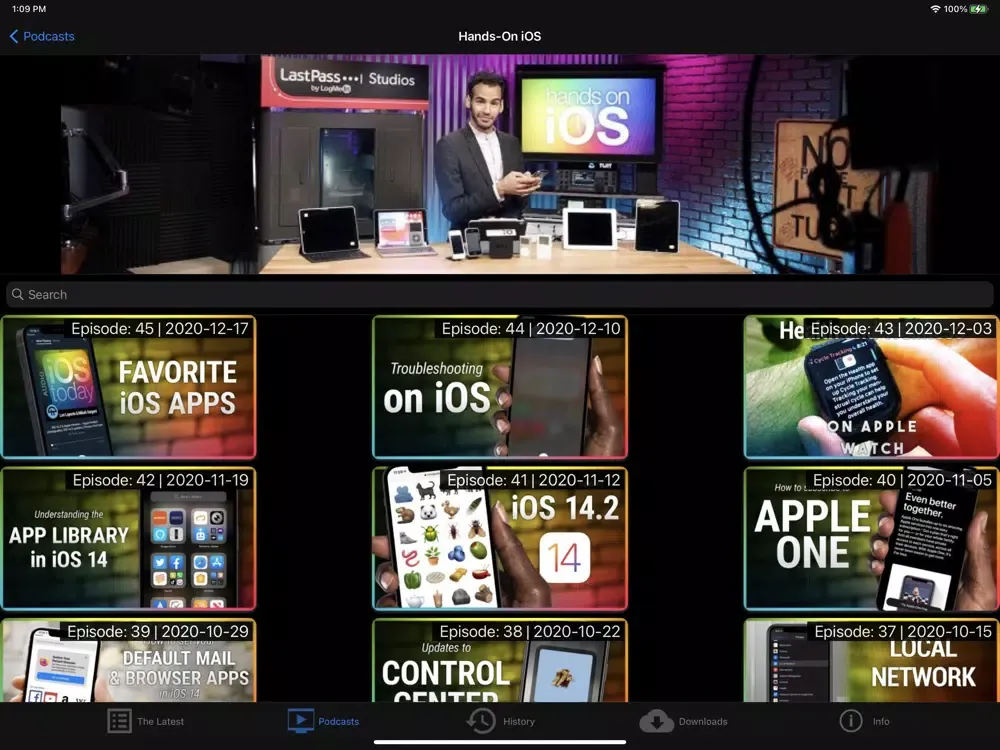The width and height of the screenshot is (1000, 750).
Task: Tap the magnifying glass search icon
Action: coord(17,295)
